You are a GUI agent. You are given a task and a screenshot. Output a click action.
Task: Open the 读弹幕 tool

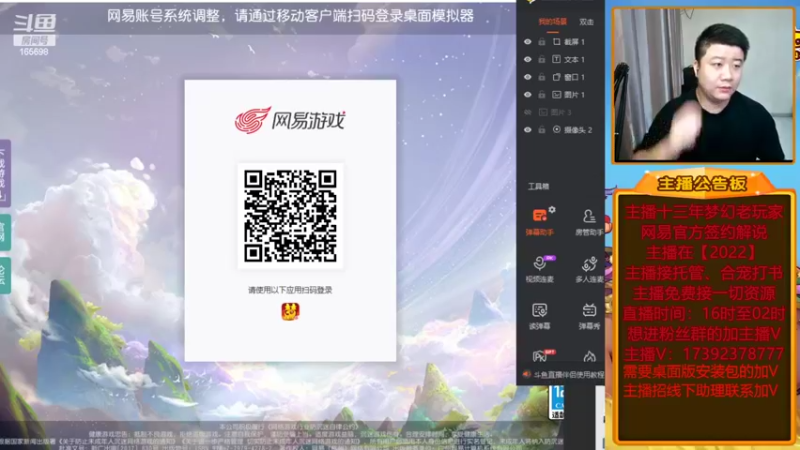click(x=539, y=316)
